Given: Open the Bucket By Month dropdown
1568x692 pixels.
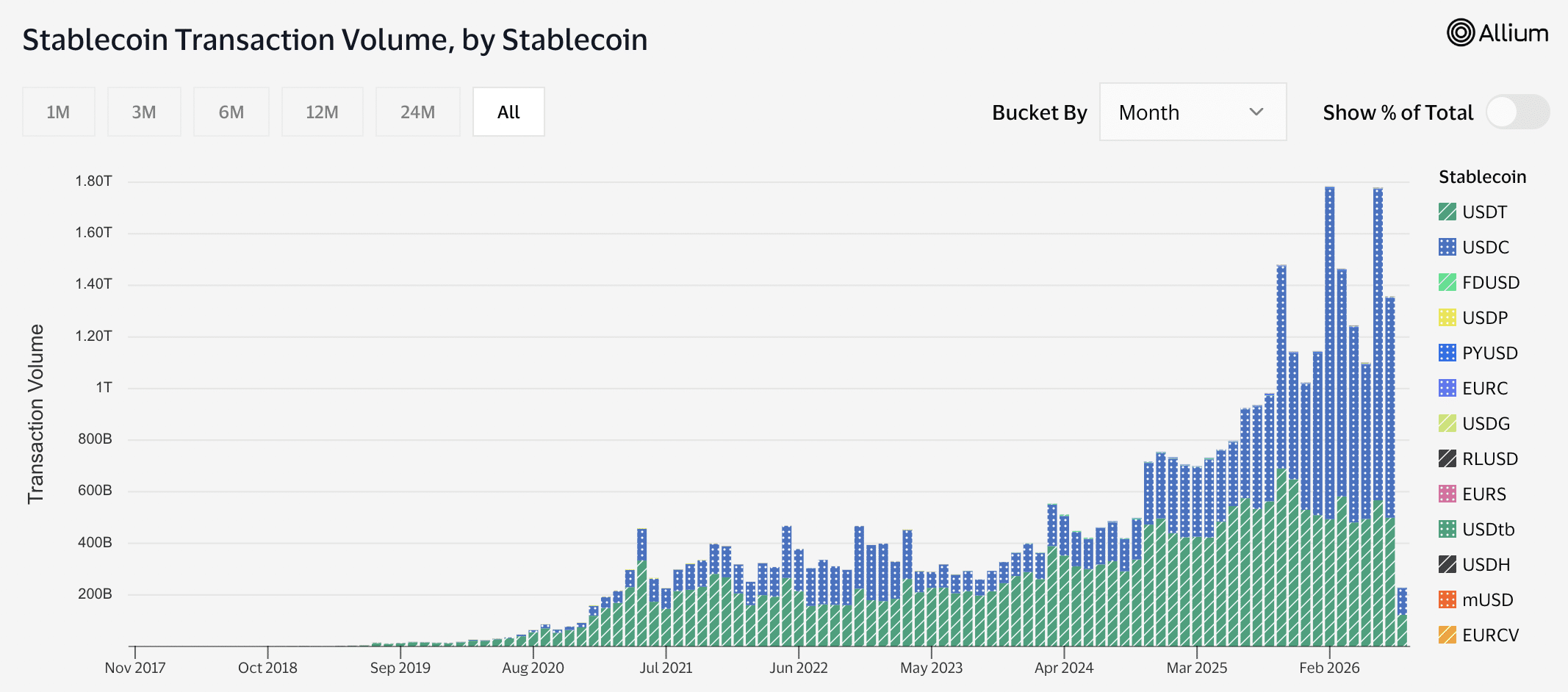Looking at the screenshot, I should click(1193, 112).
